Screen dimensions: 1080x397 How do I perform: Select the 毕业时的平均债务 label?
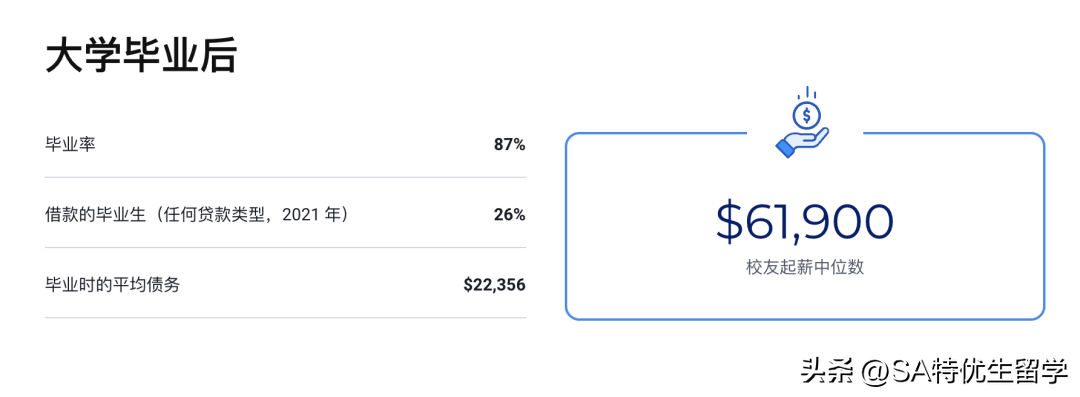click(x=112, y=285)
